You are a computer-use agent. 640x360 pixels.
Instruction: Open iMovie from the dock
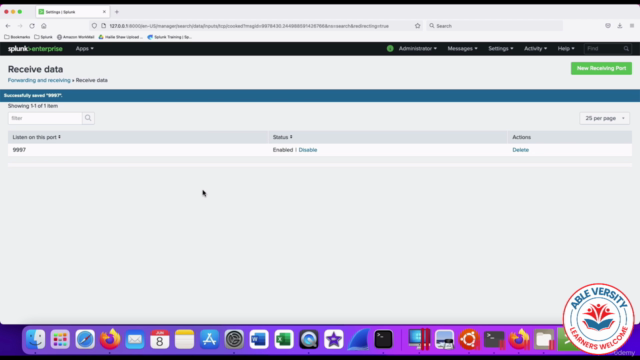pos(334,340)
